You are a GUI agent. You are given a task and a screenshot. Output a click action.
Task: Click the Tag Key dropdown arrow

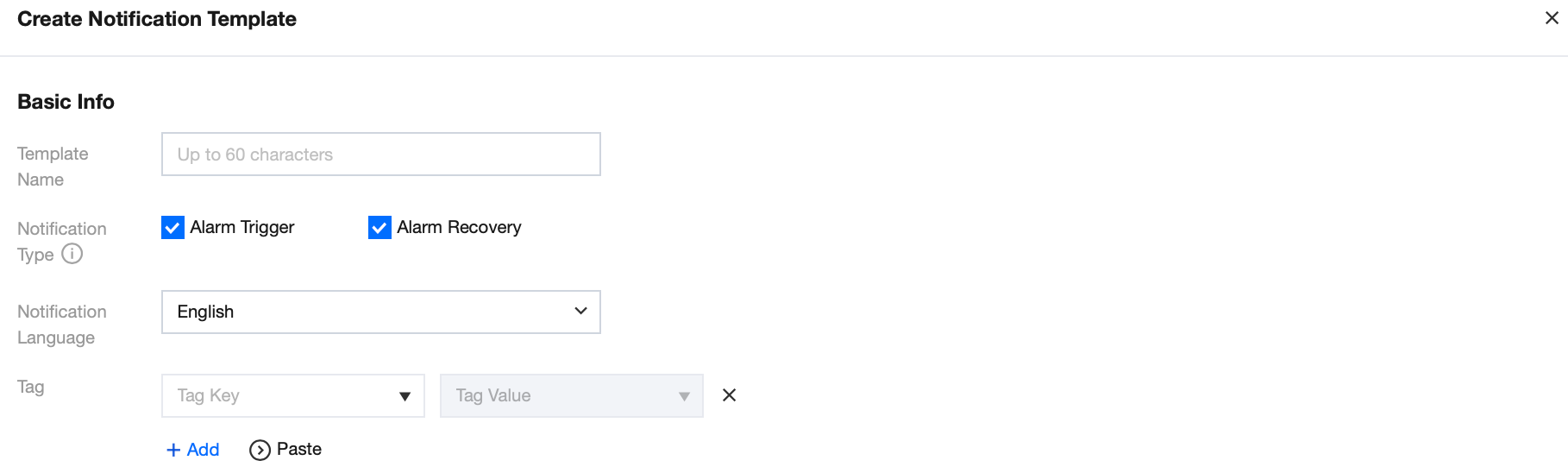point(405,396)
